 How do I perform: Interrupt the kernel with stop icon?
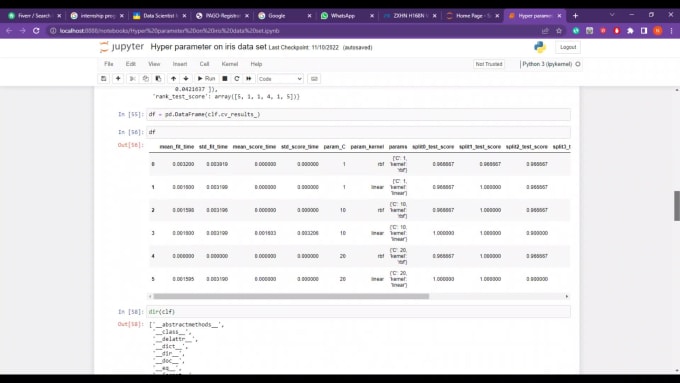click(225, 79)
